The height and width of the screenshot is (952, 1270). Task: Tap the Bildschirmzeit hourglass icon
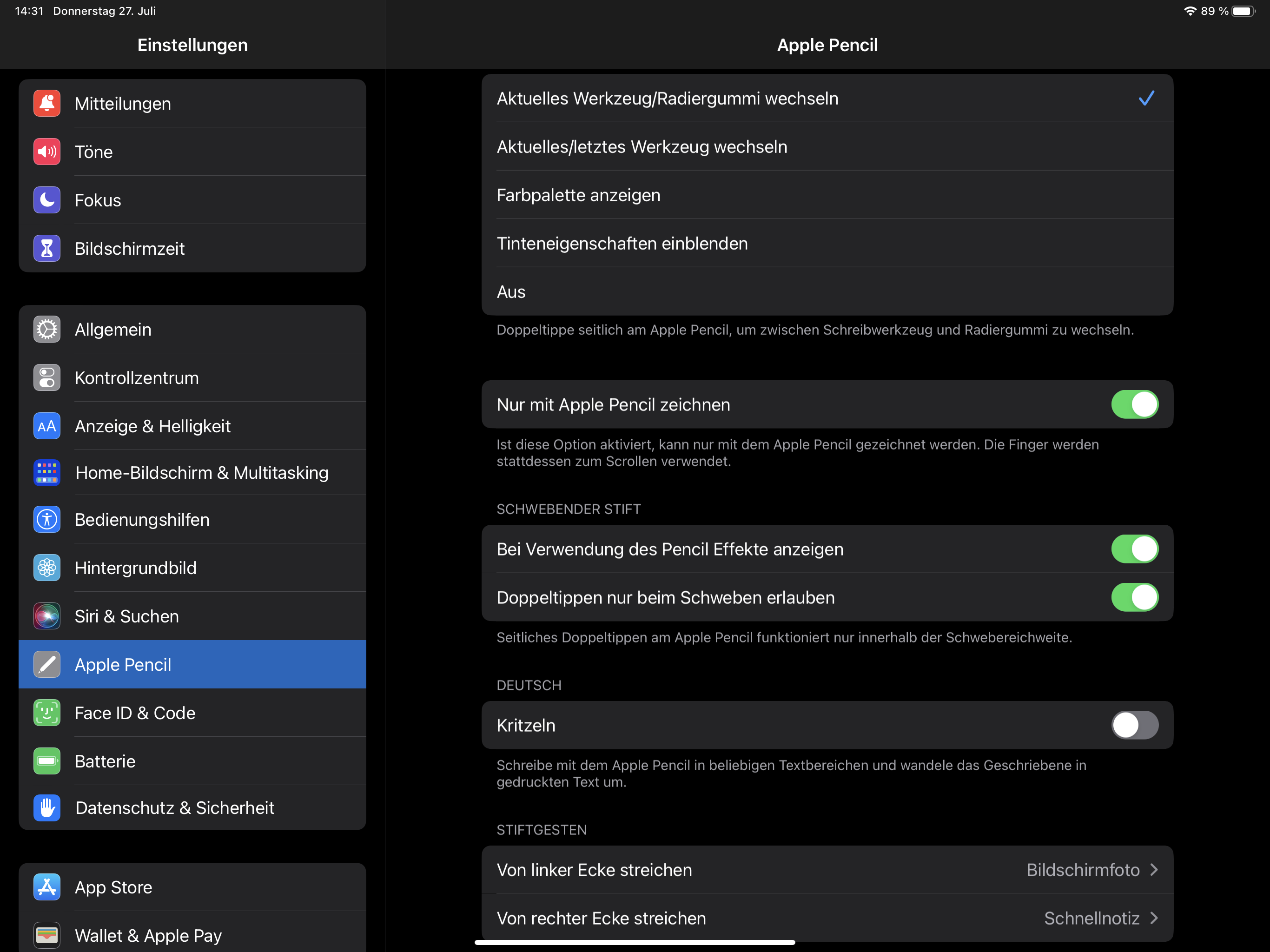click(x=46, y=249)
